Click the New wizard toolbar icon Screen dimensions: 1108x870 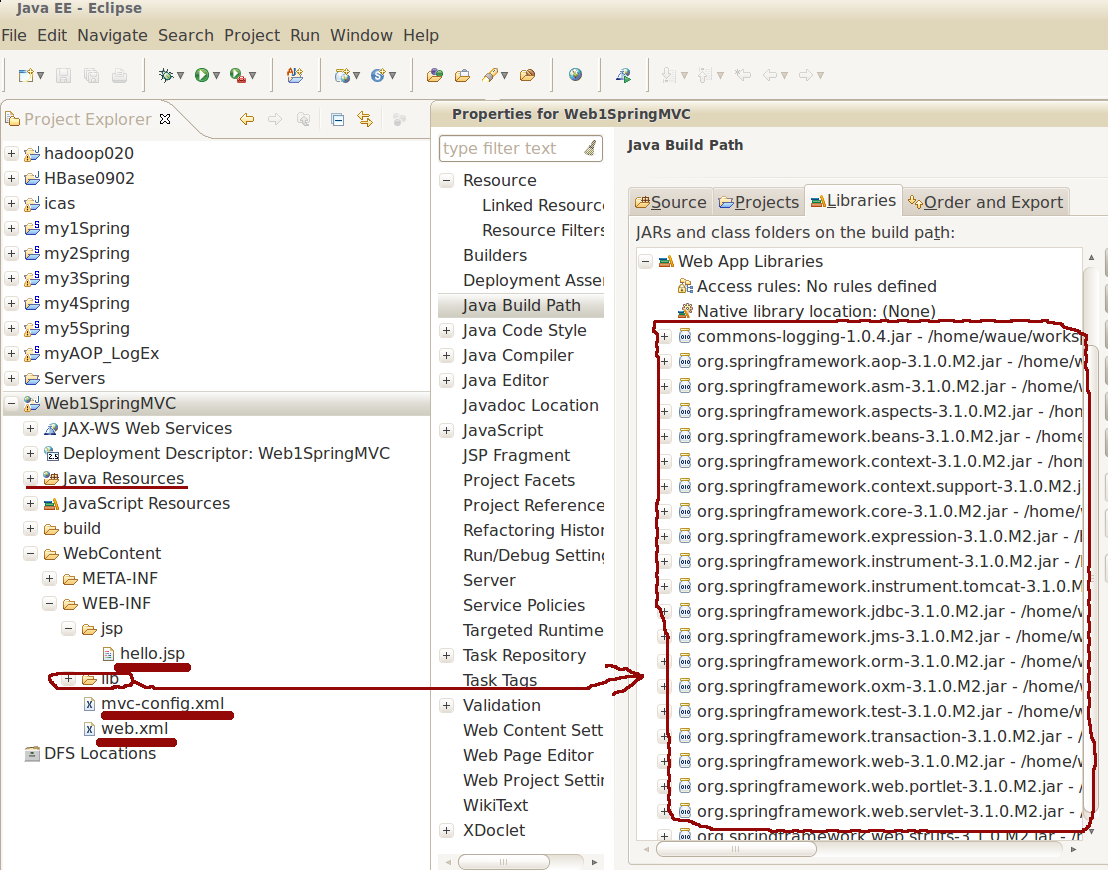coord(25,75)
